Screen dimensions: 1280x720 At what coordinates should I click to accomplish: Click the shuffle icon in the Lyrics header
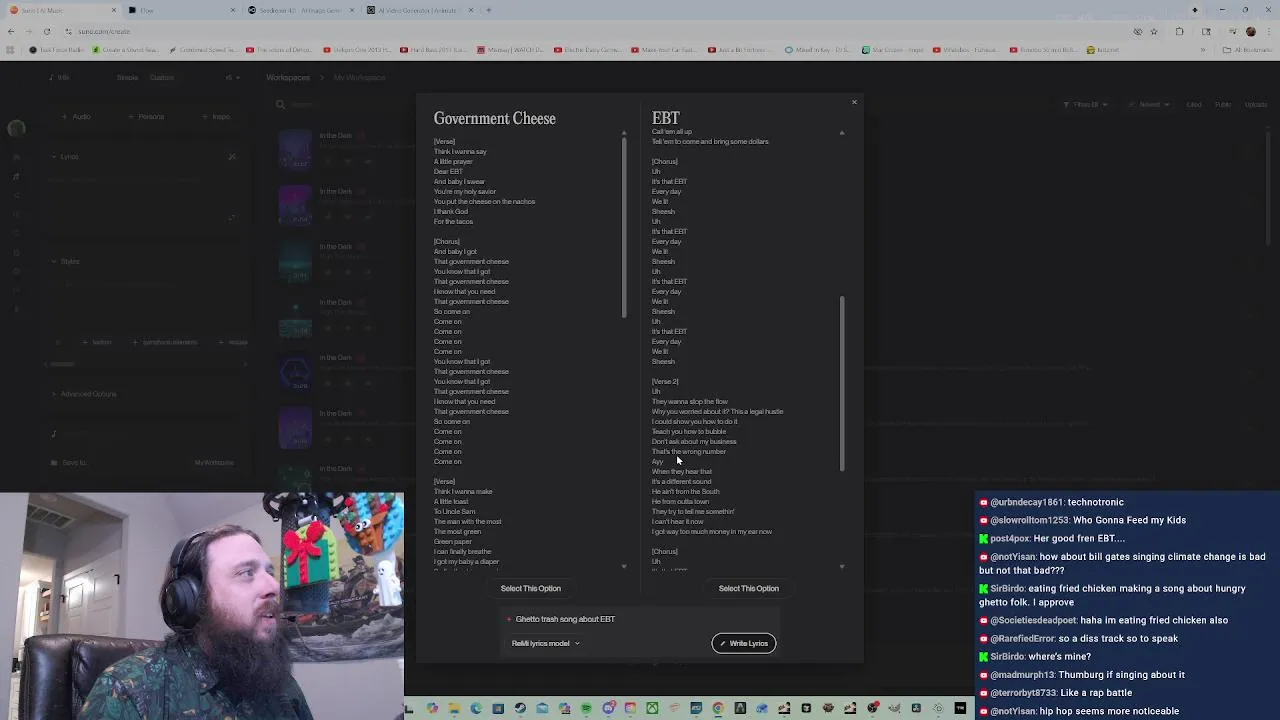click(x=232, y=156)
